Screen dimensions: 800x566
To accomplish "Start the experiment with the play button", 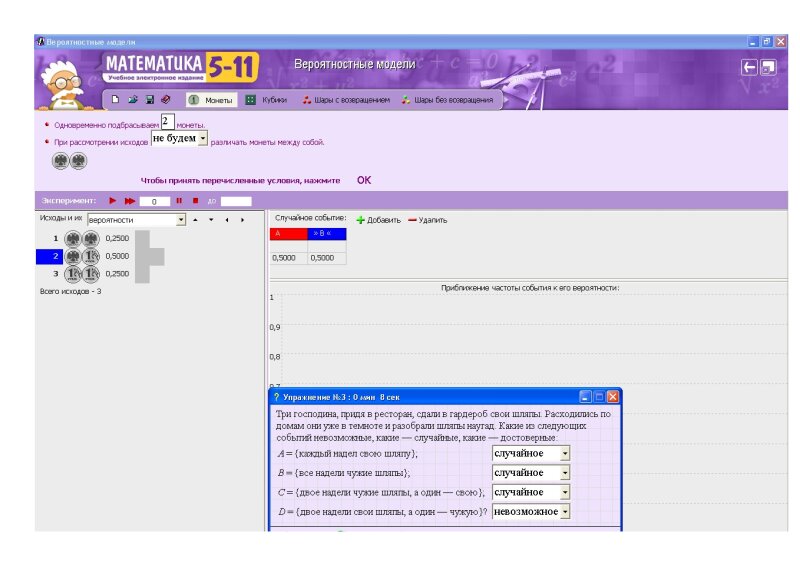I will coord(113,201).
